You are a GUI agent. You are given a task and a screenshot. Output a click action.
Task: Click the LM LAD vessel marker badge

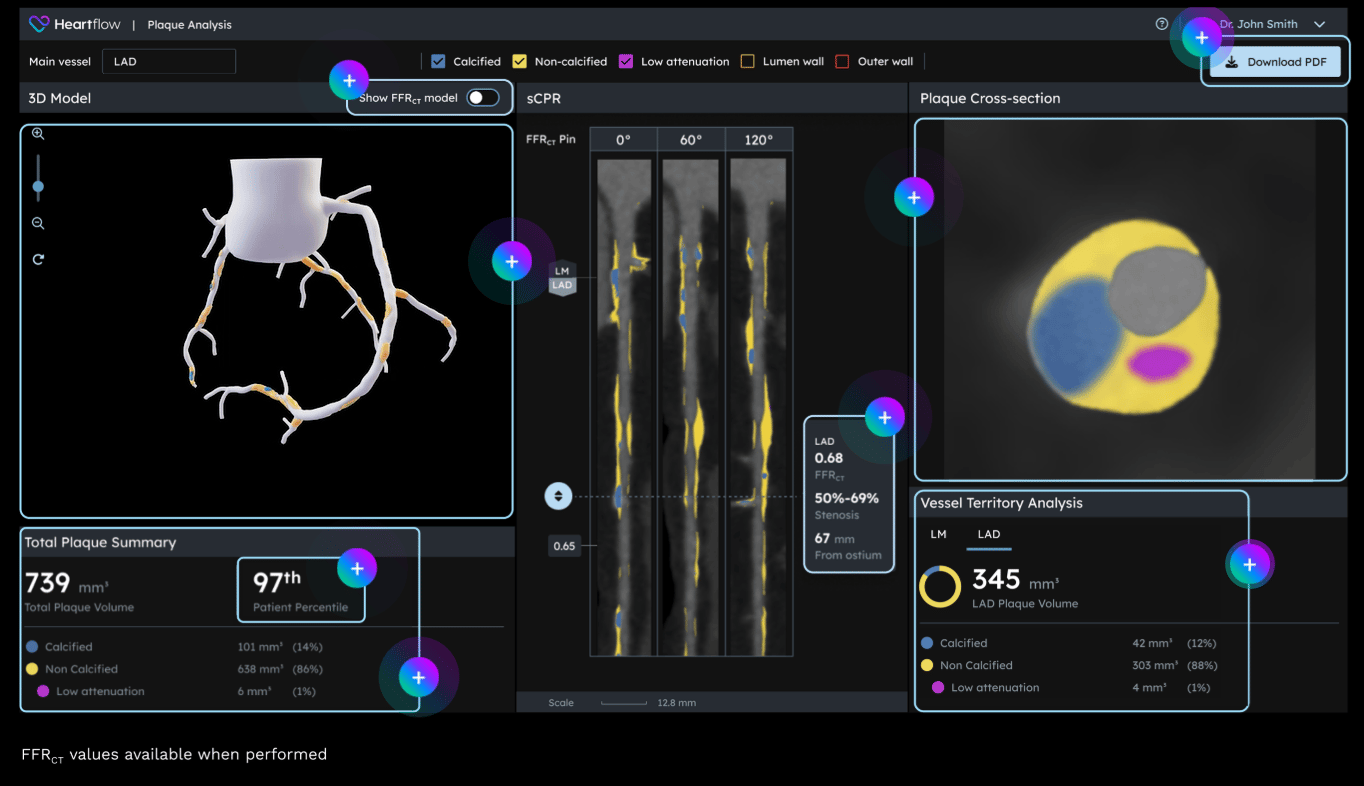pyautogui.click(x=562, y=278)
